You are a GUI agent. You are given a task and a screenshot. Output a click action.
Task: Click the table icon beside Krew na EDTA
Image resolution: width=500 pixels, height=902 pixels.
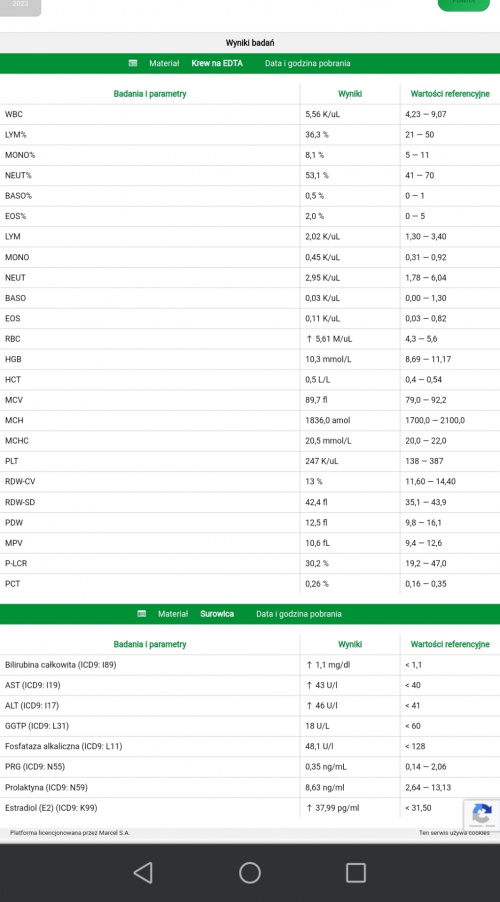tap(133, 63)
